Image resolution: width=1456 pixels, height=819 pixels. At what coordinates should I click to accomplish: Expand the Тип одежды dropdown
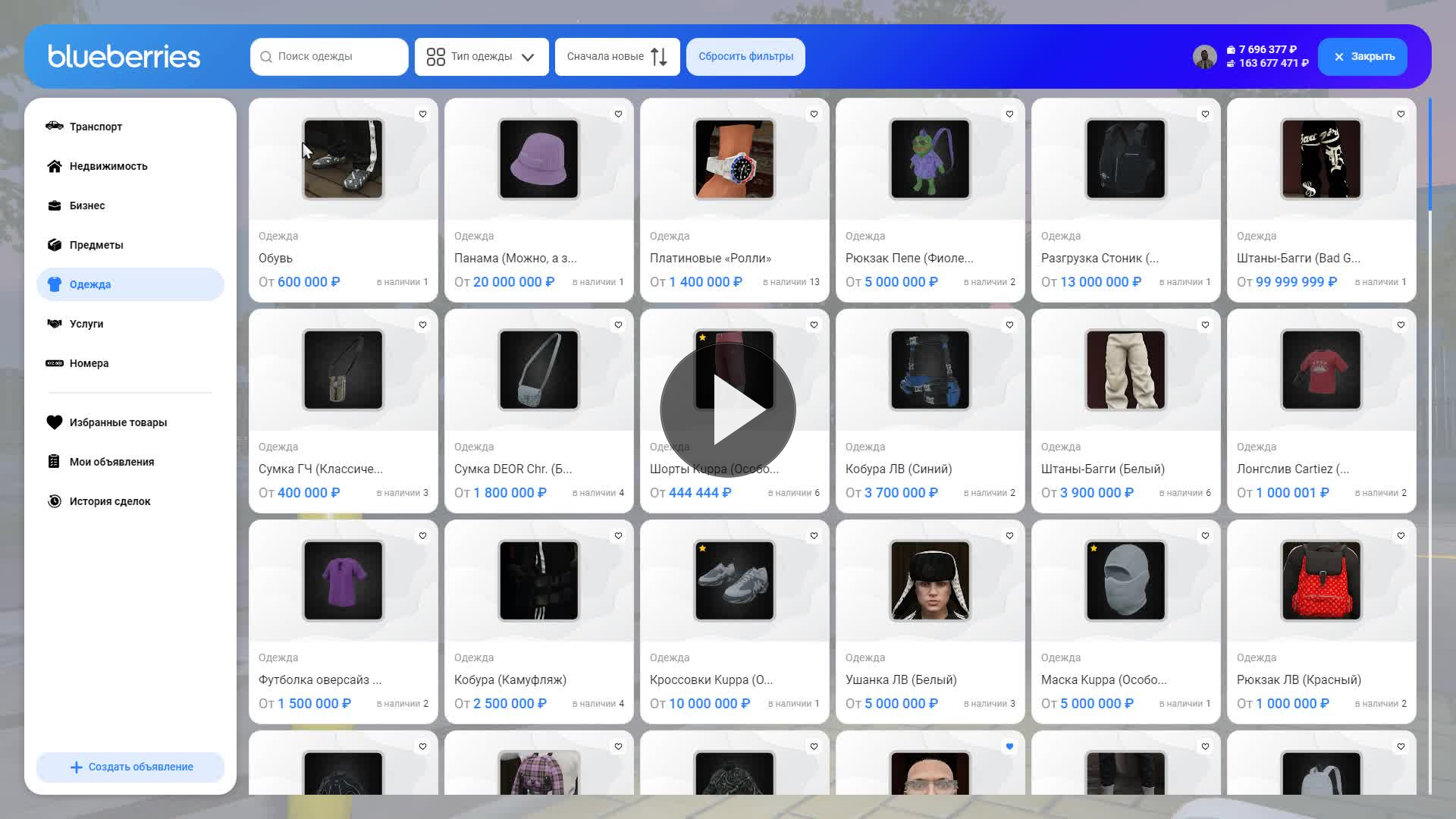482,57
